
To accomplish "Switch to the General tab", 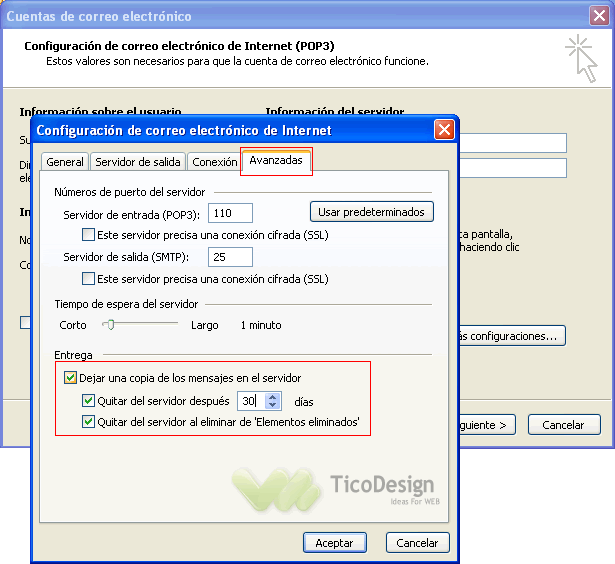I will pos(65,162).
